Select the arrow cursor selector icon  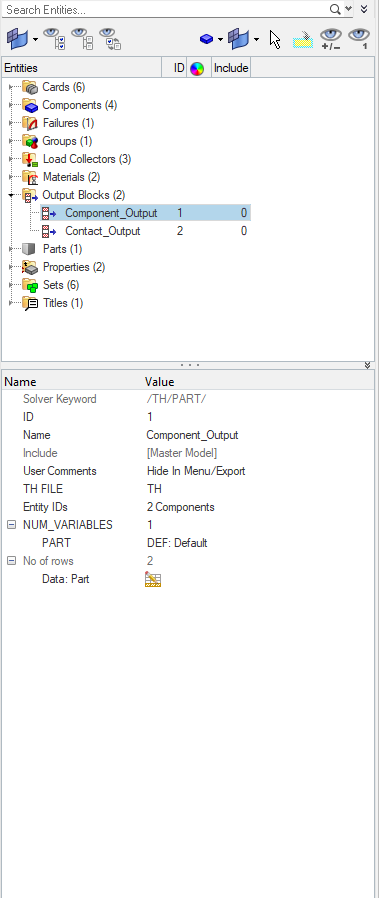tap(275, 40)
